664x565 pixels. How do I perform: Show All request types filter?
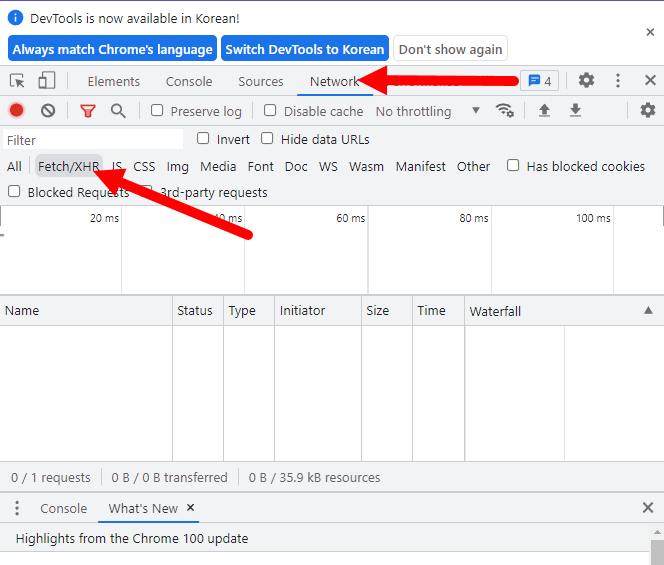click(x=14, y=166)
